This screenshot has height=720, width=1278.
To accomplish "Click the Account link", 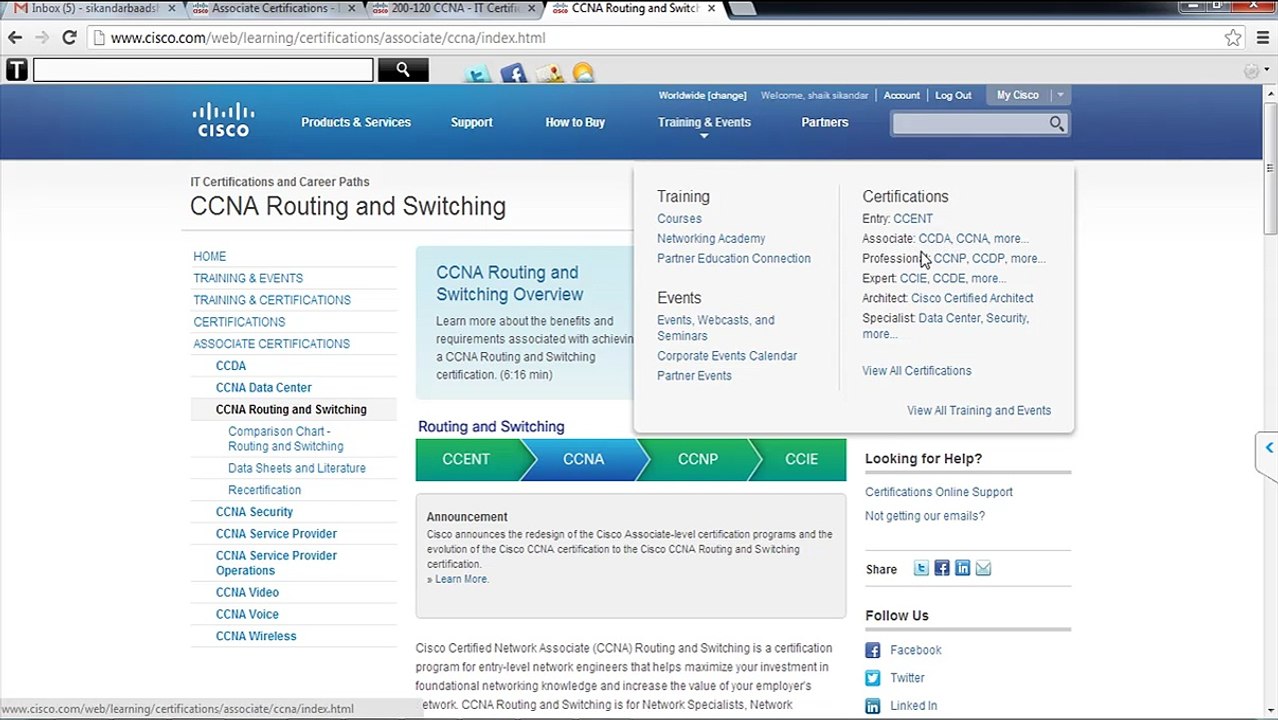I will (x=902, y=96).
